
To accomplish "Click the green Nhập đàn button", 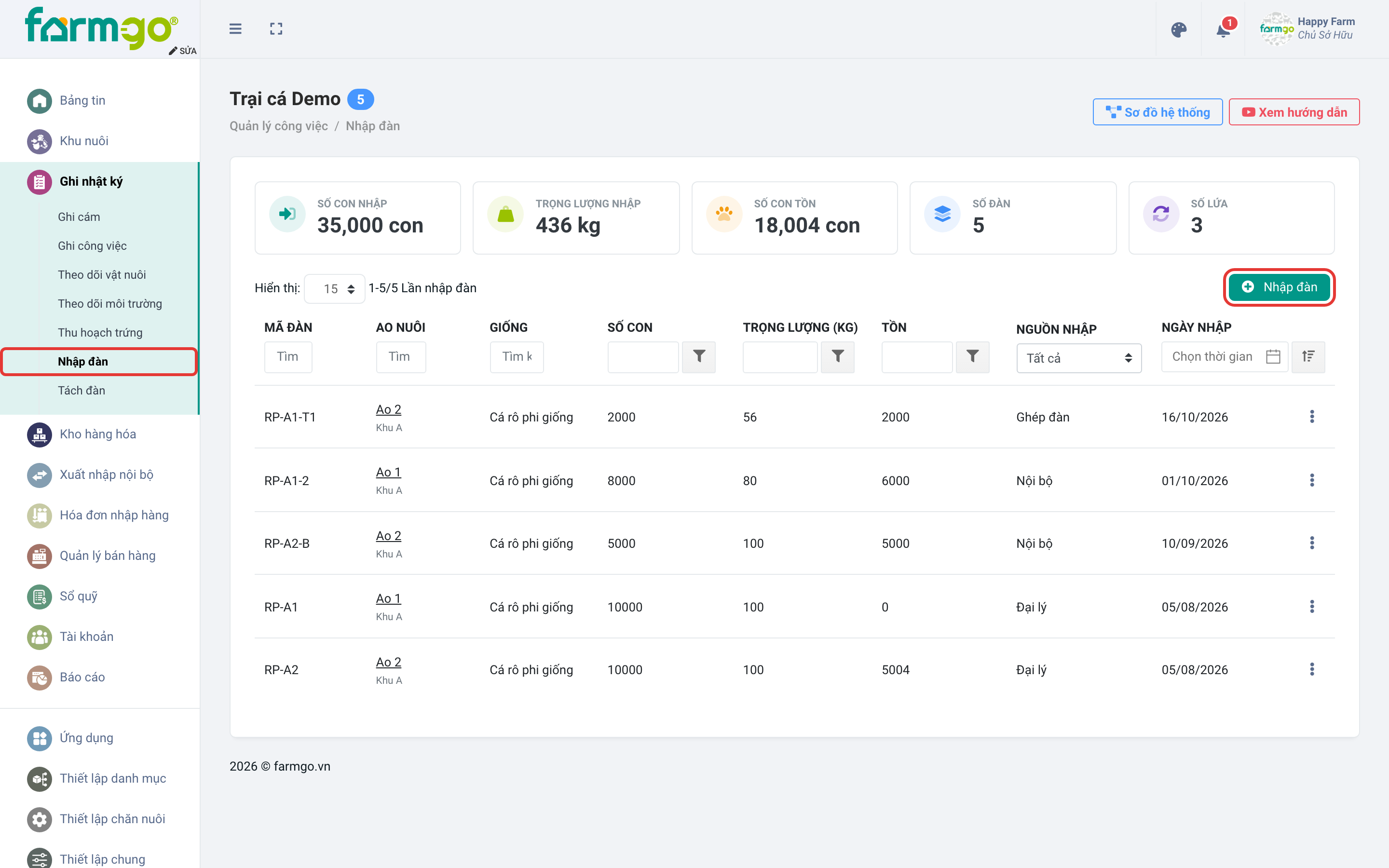I will 1279,287.
